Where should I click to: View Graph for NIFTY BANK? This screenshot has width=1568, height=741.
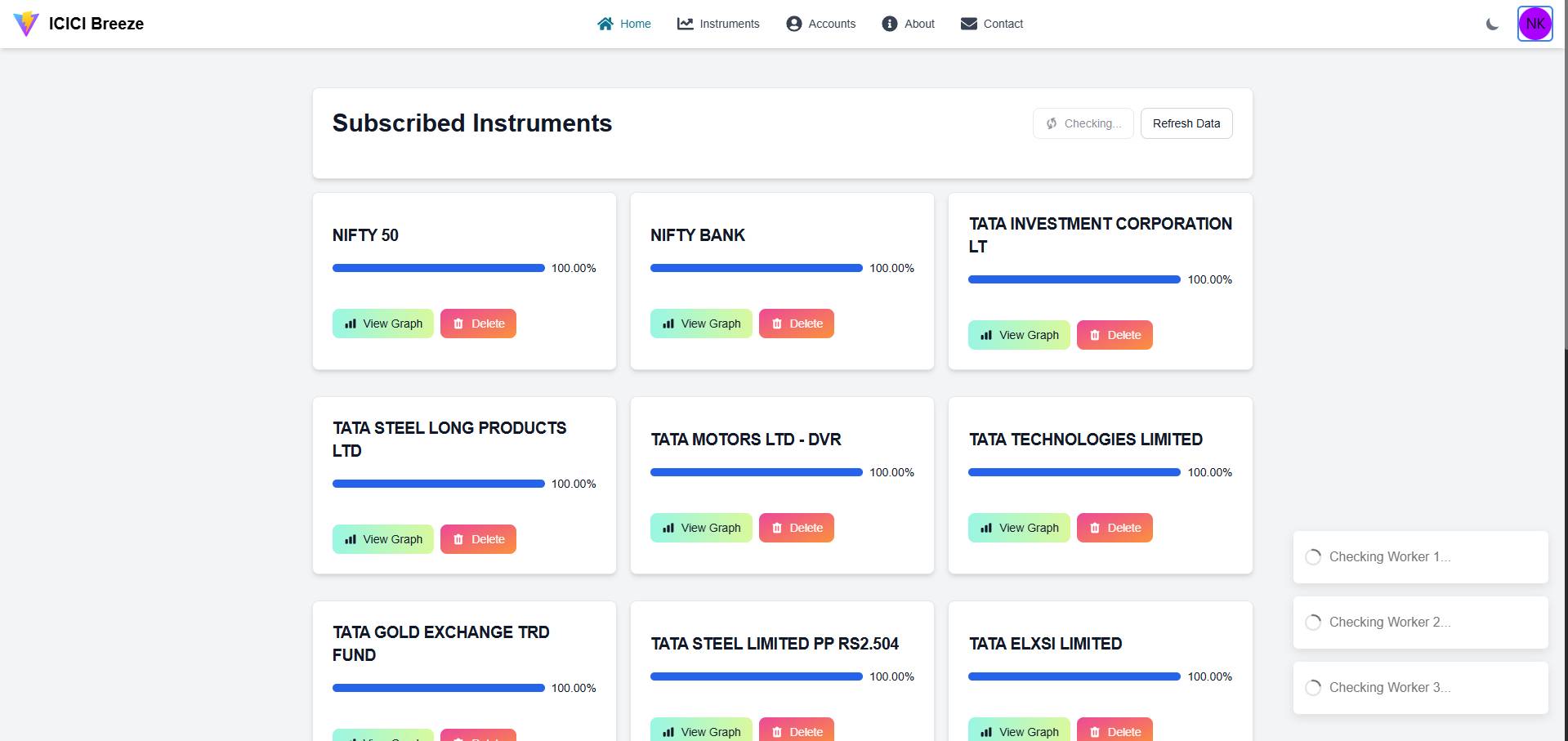click(701, 324)
